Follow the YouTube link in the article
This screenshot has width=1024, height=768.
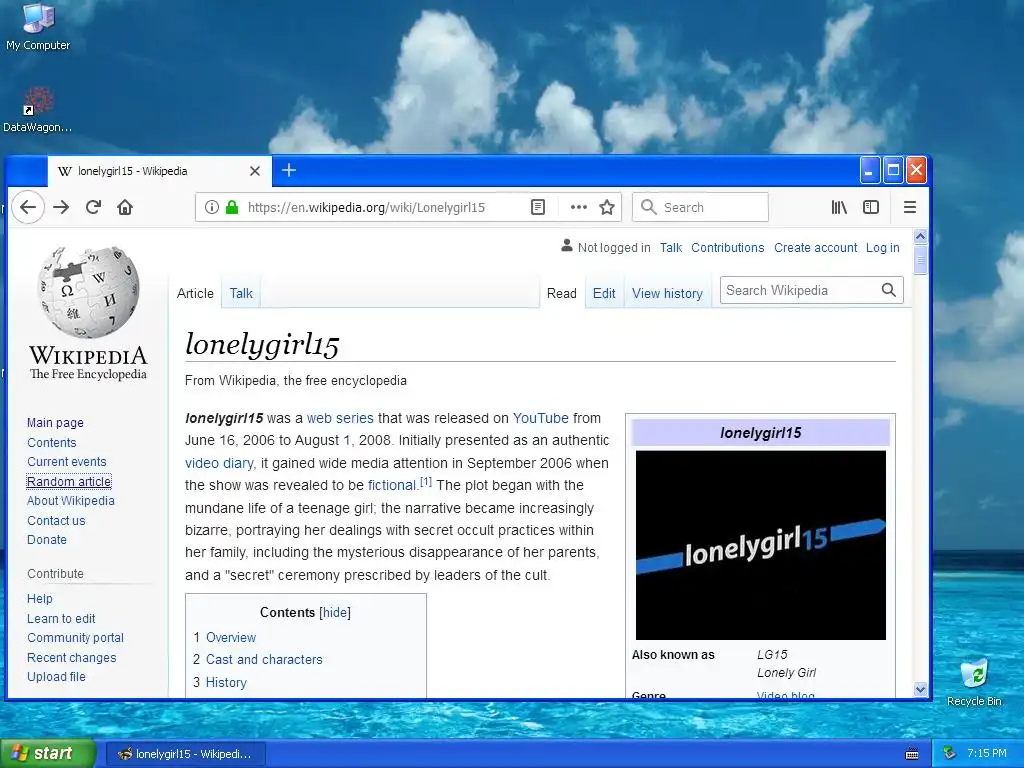tap(541, 418)
